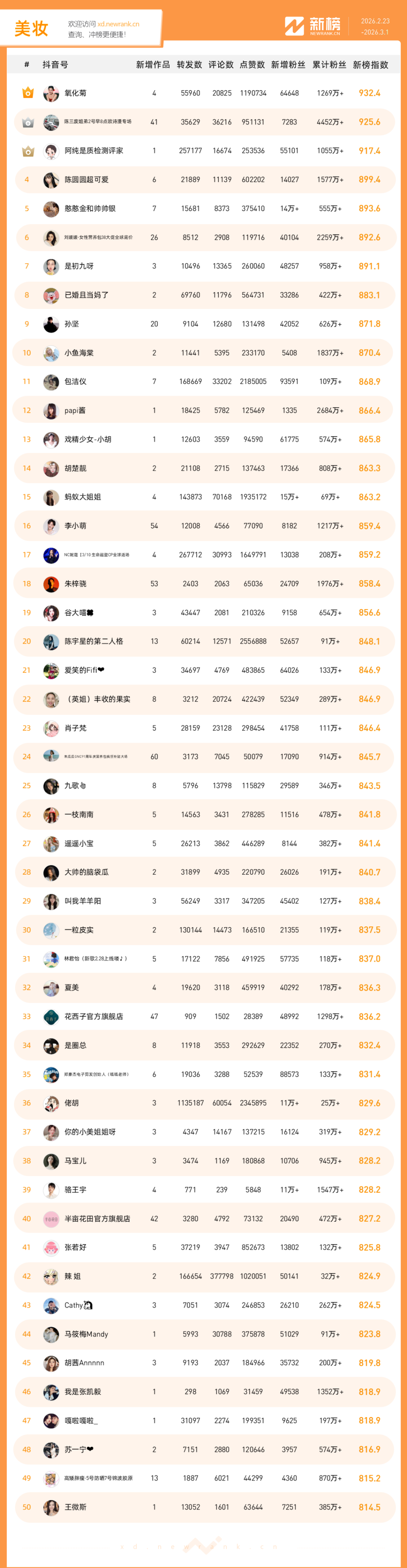Image resolution: width=407 pixels, height=1568 pixels.
Task: Select the 美妆 category title
Action: click(31, 29)
